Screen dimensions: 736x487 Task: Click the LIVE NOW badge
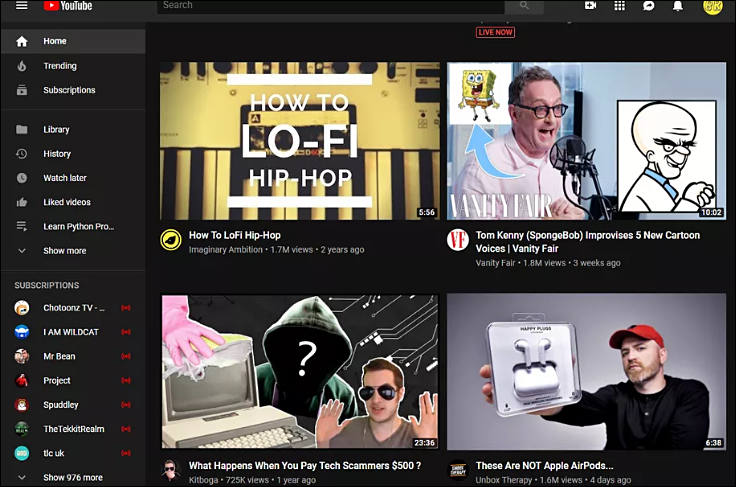pyautogui.click(x=495, y=32)
